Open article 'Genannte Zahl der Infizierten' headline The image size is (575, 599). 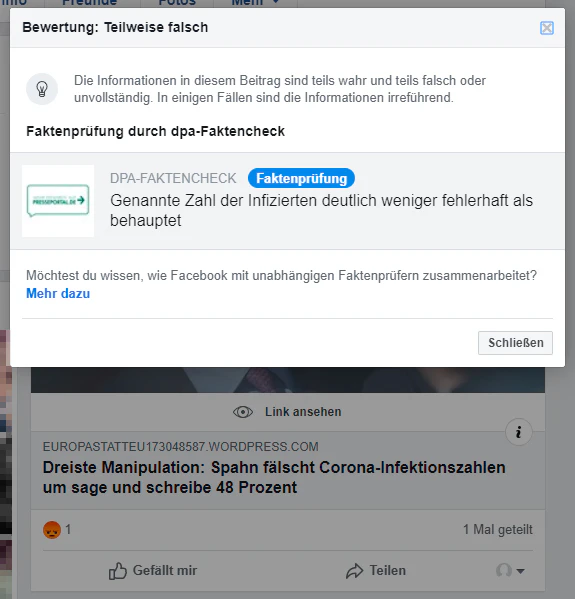pos(321,210)
